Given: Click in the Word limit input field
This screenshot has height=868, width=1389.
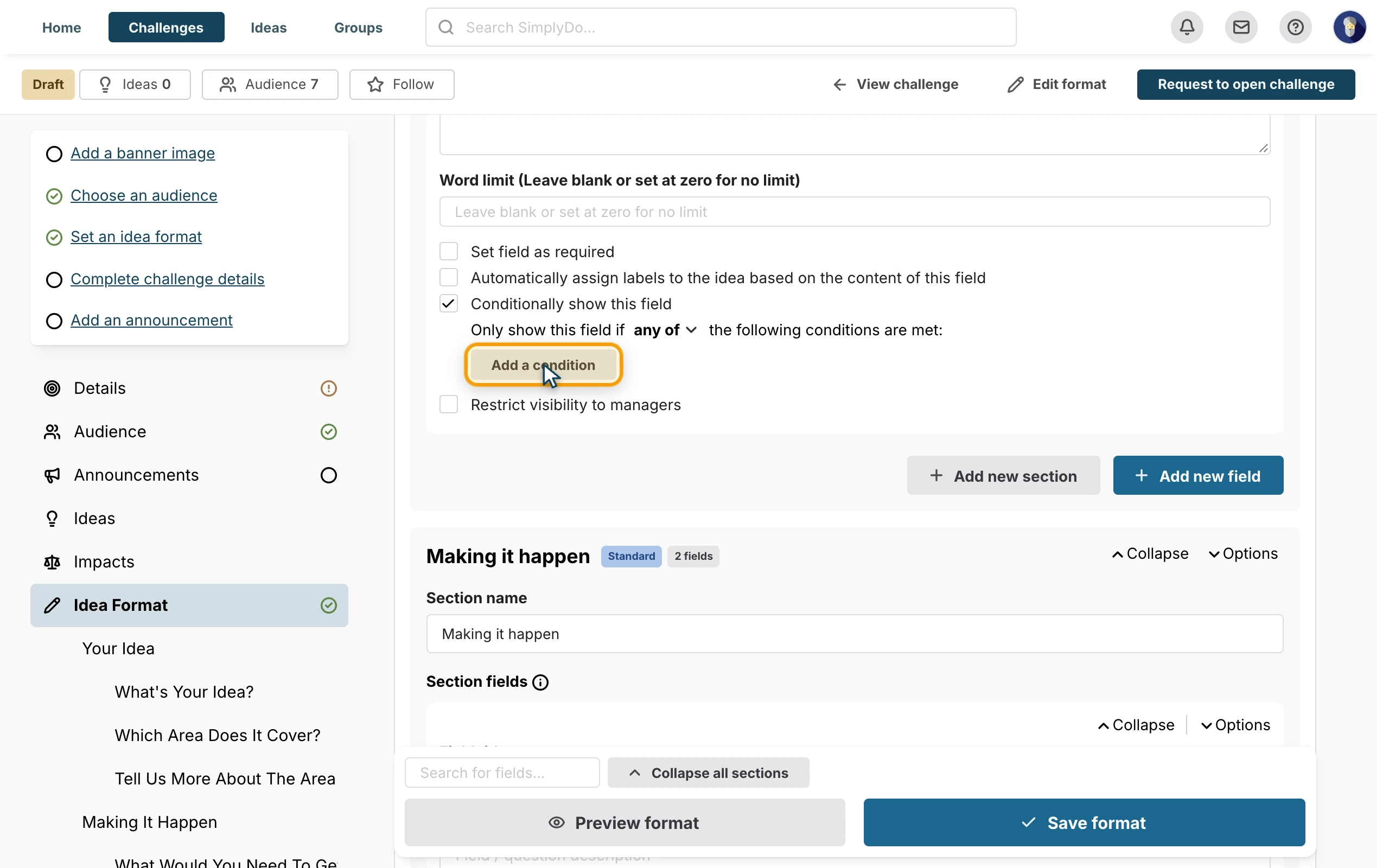Looking at the screenshot, I should tap(855, 212).
